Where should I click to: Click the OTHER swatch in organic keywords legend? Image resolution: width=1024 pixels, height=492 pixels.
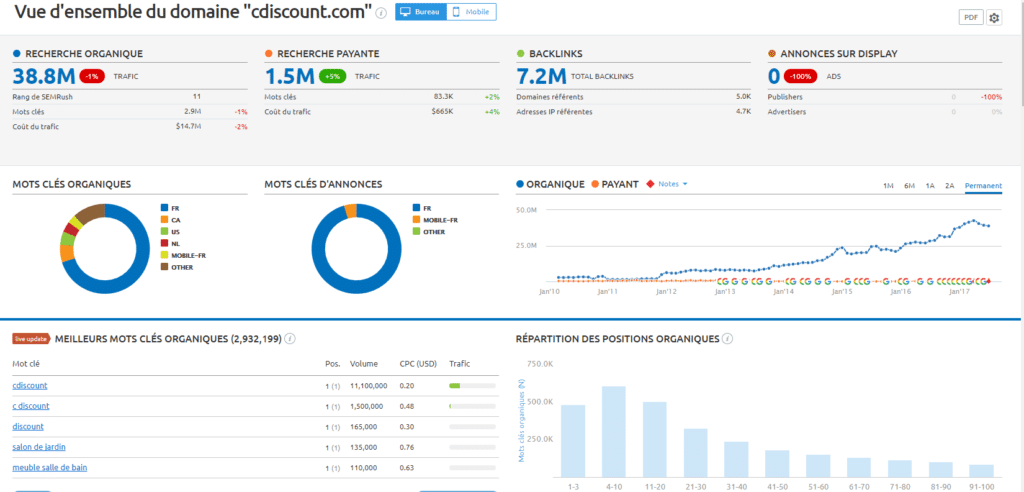[164, 267]
